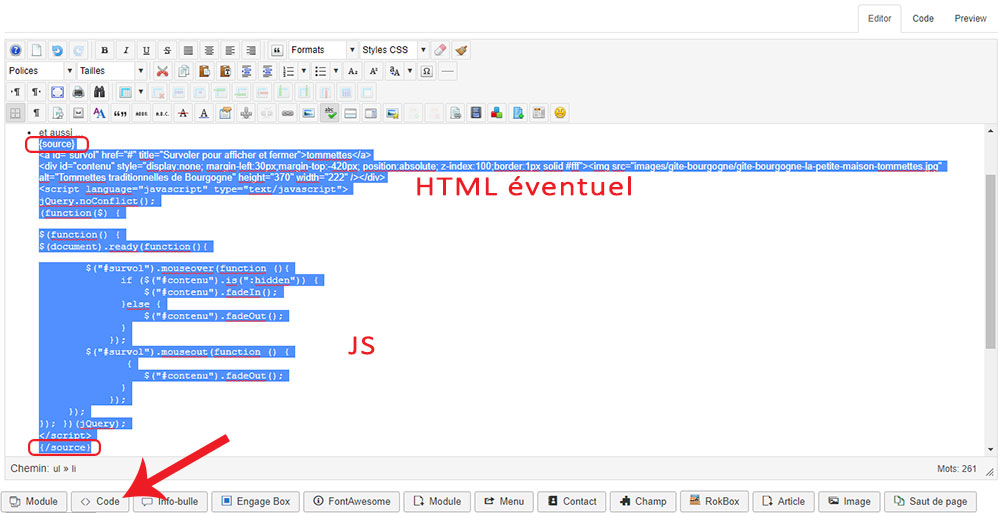Open bulleted list style arrow

335,71
